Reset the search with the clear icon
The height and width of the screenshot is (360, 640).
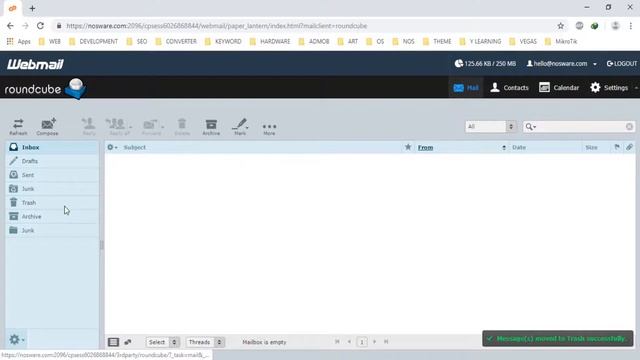click(x=629, y=127)
